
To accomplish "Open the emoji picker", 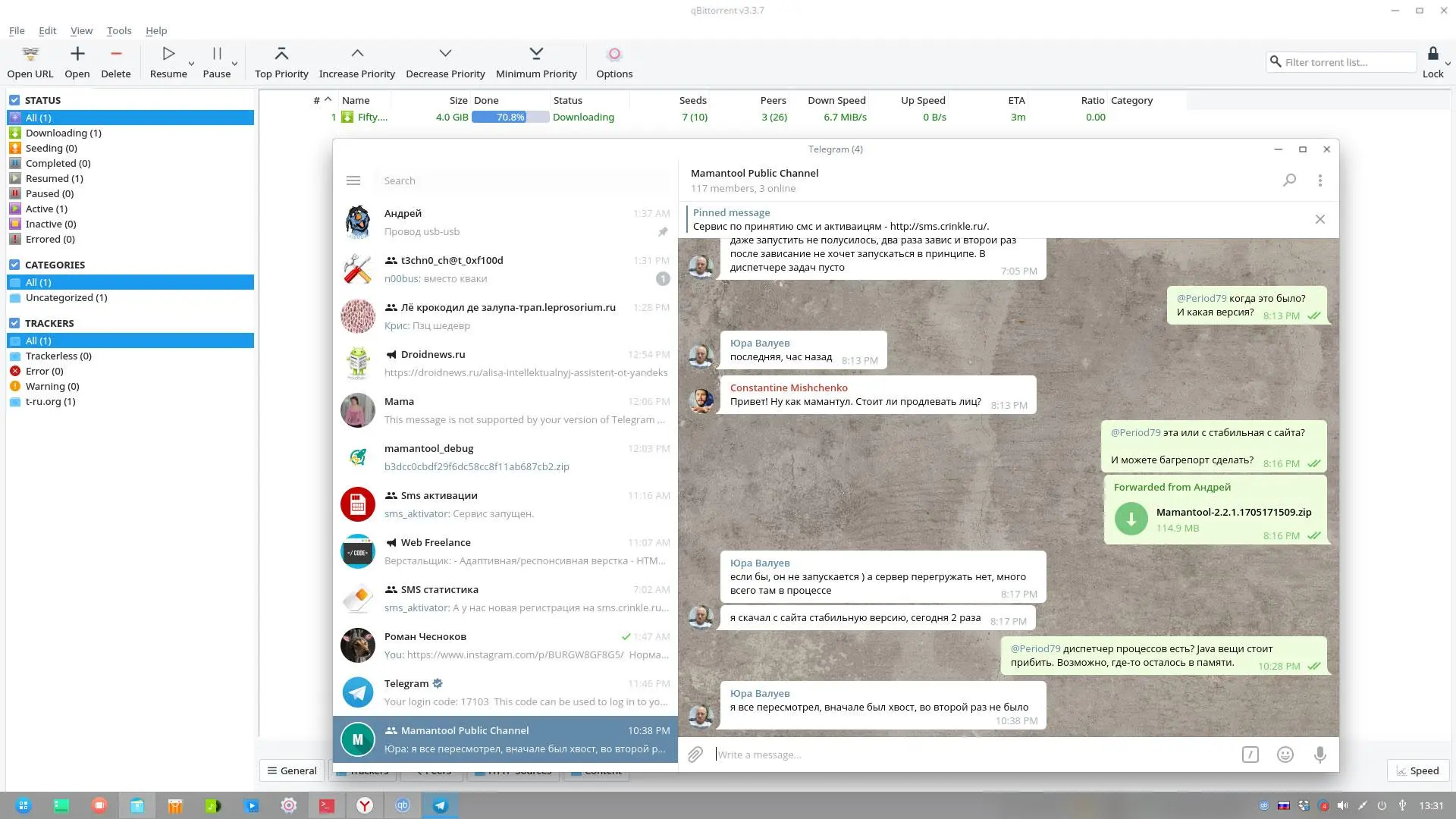I will tap(1285, 755).
